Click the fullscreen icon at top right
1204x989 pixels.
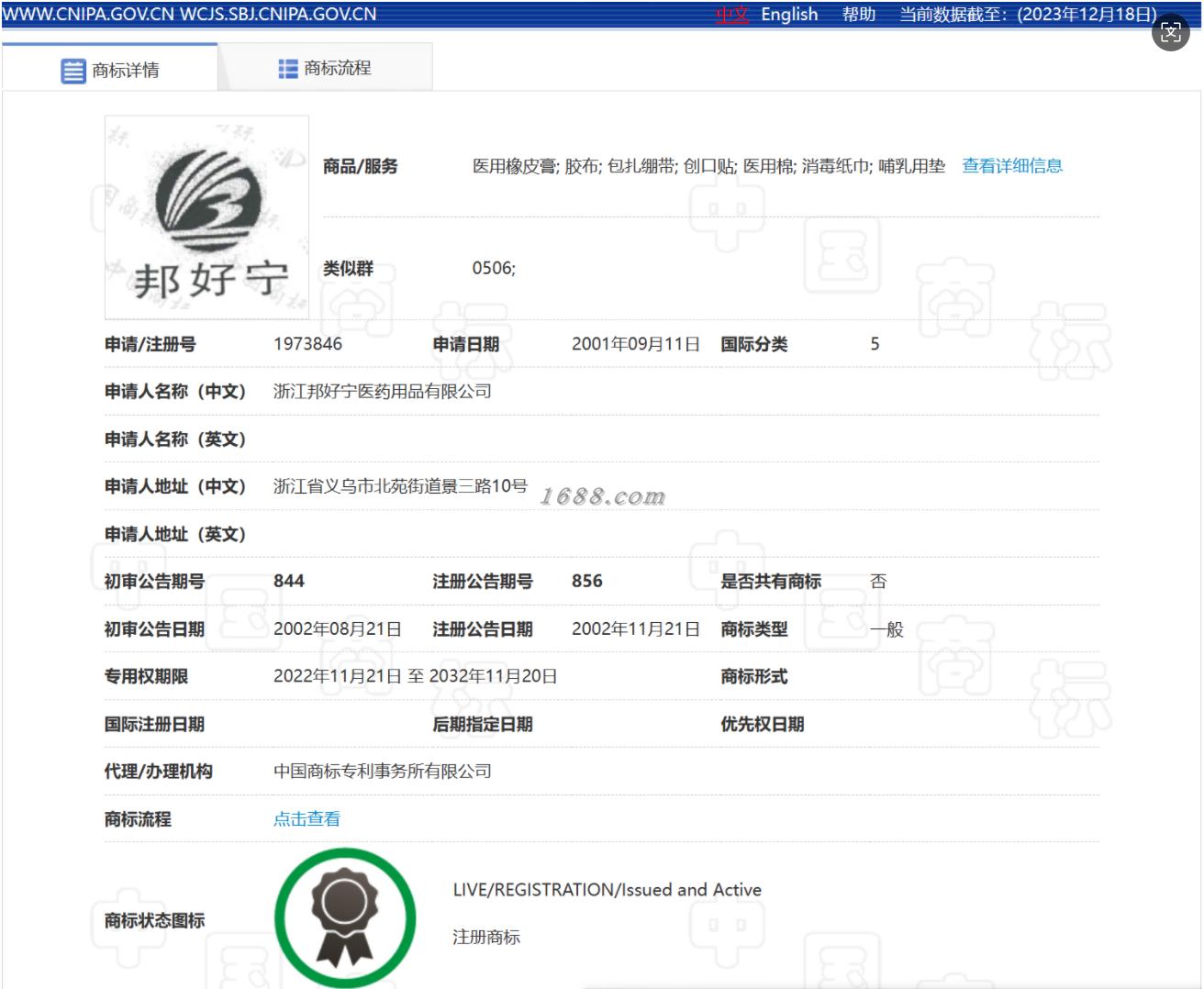click(x=1170, y=33)
